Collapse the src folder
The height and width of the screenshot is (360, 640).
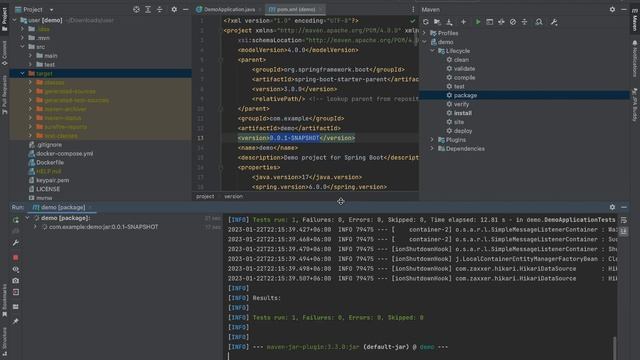pos(22,47)
